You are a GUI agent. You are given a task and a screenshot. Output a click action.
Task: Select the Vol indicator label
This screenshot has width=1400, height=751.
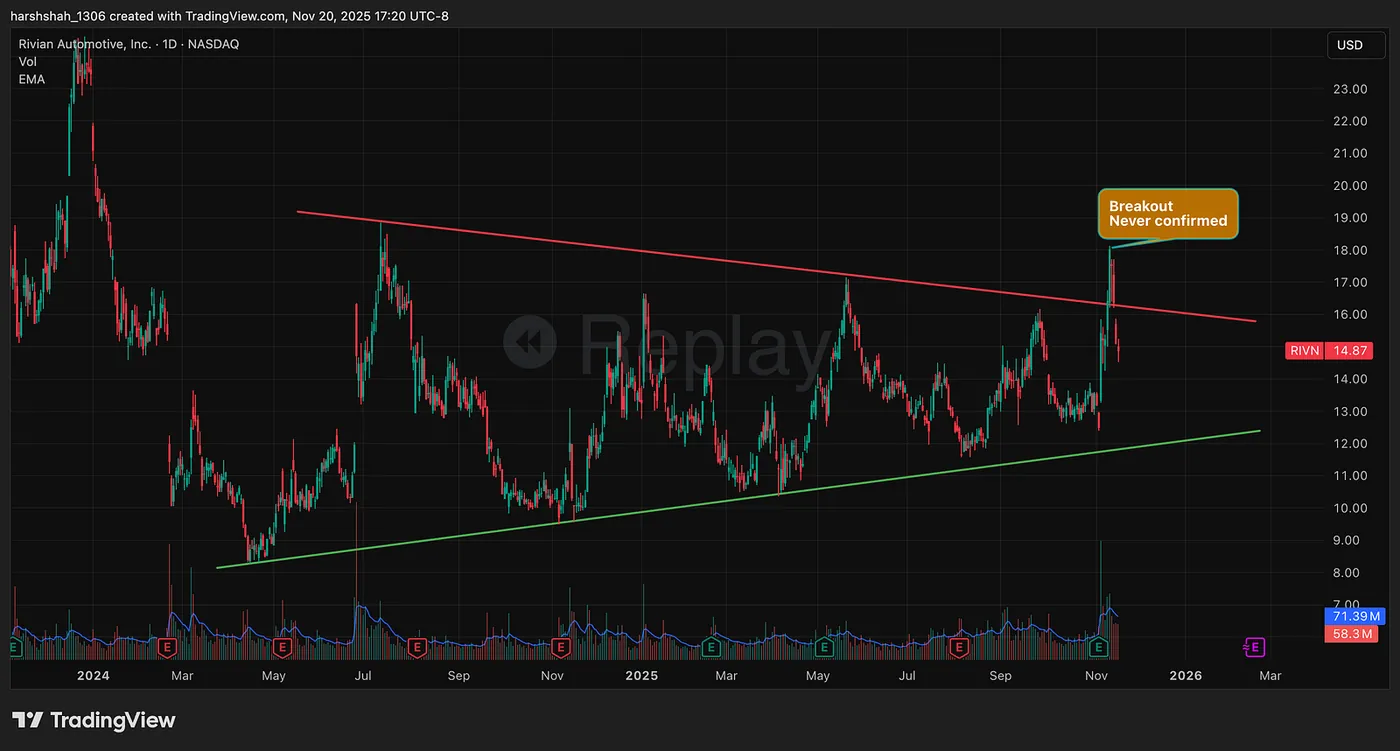[28, 62]
